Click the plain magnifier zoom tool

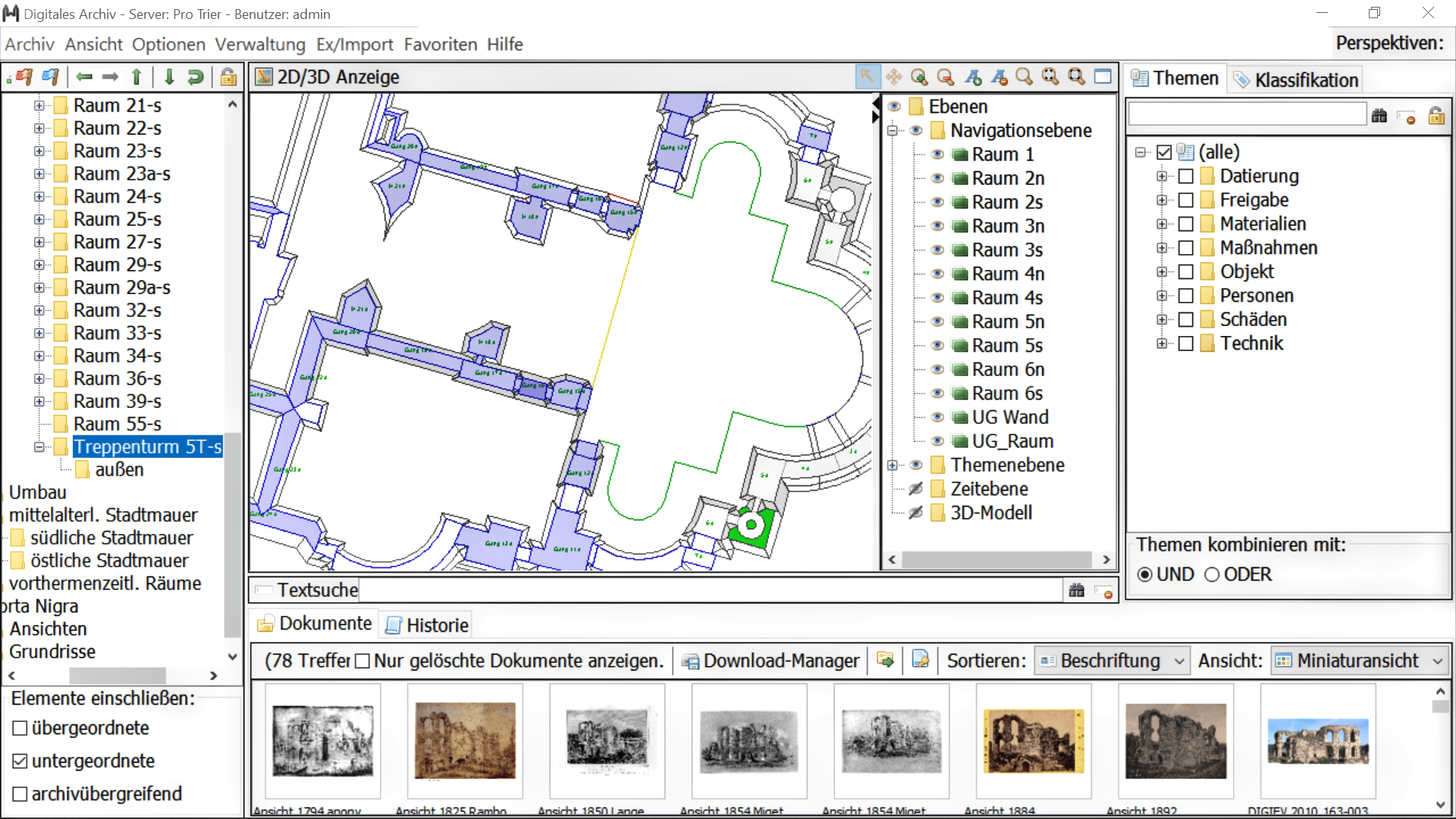(x=1025, y=77)
